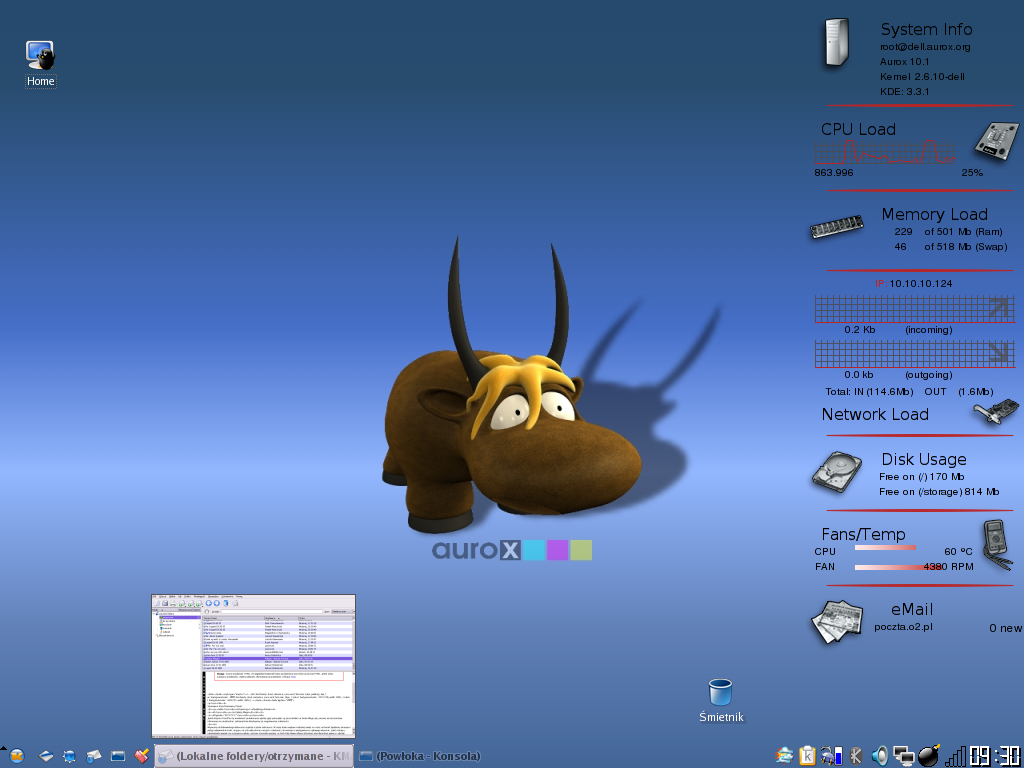Switch to the Powłoka - Konsola taskbar entry
Screen dimensions: 1024x768
click(x=420, y=756)
